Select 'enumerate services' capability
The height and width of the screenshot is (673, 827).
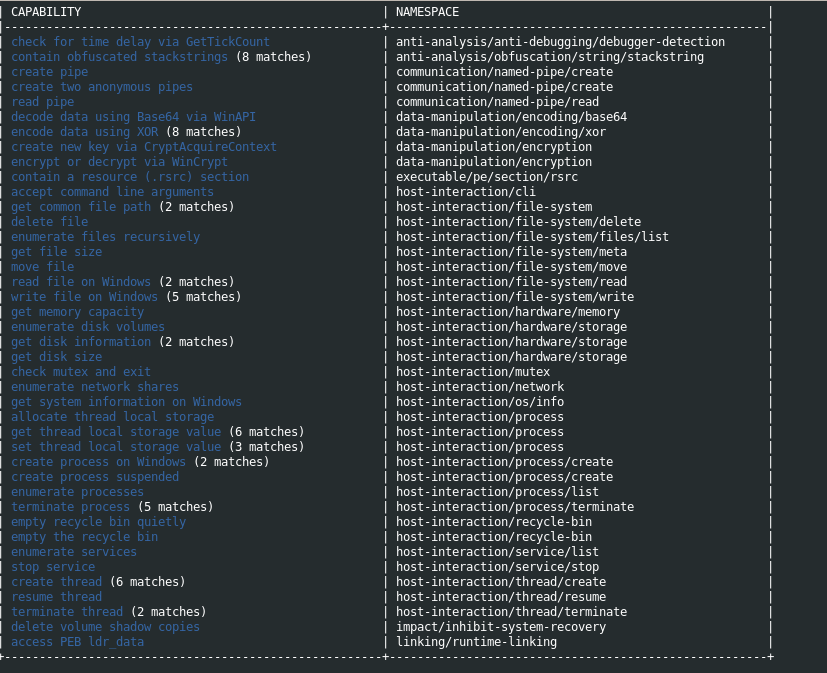click(x=74, y=552)
